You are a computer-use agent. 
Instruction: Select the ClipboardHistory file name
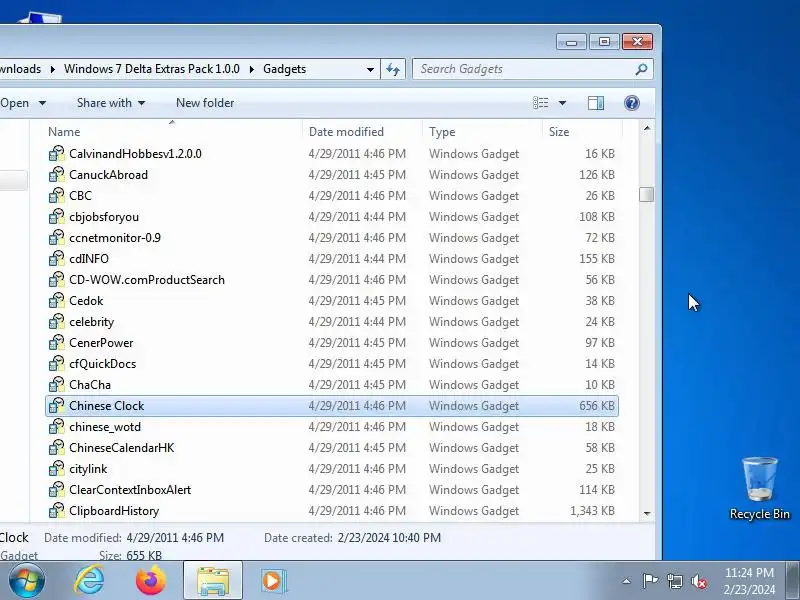[x=114, y=511]
